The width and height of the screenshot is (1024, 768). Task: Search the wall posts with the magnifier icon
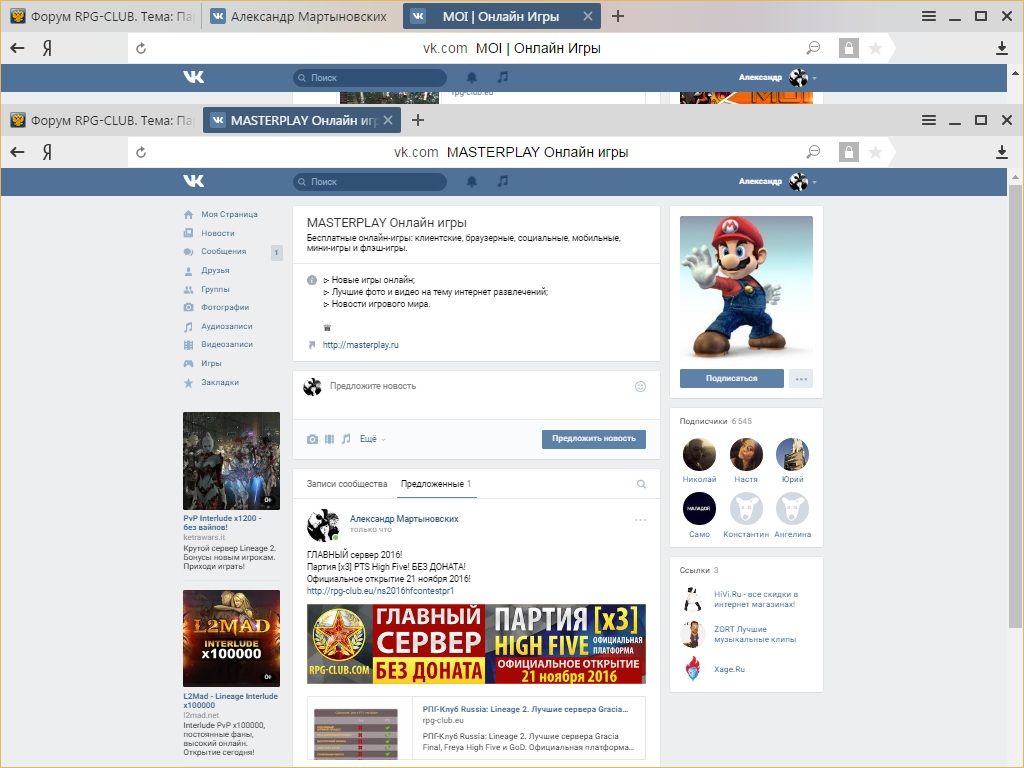(x=641, y=484)
